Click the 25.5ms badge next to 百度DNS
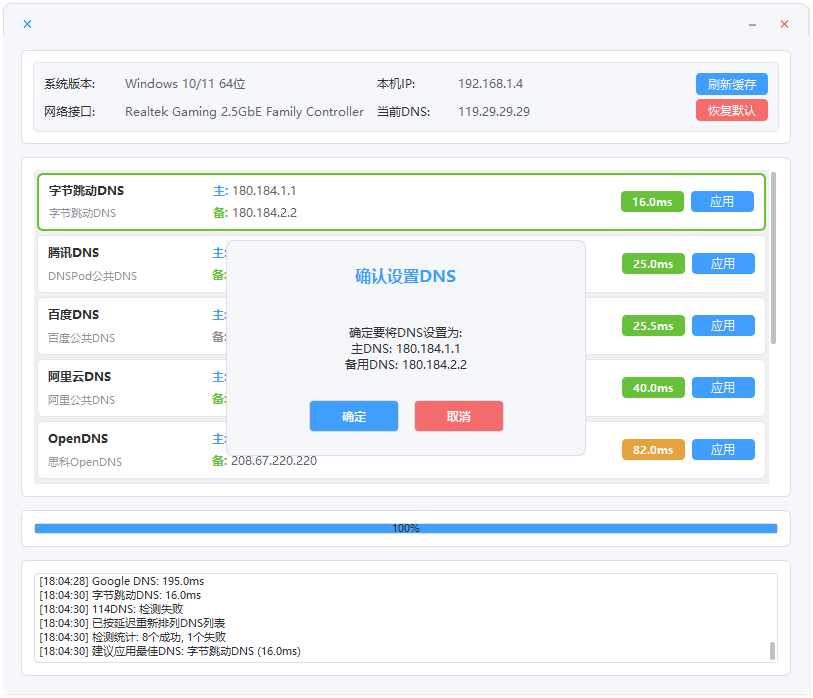Image resolution: width=813 pixels, height=698 pixels. point(652,325)
